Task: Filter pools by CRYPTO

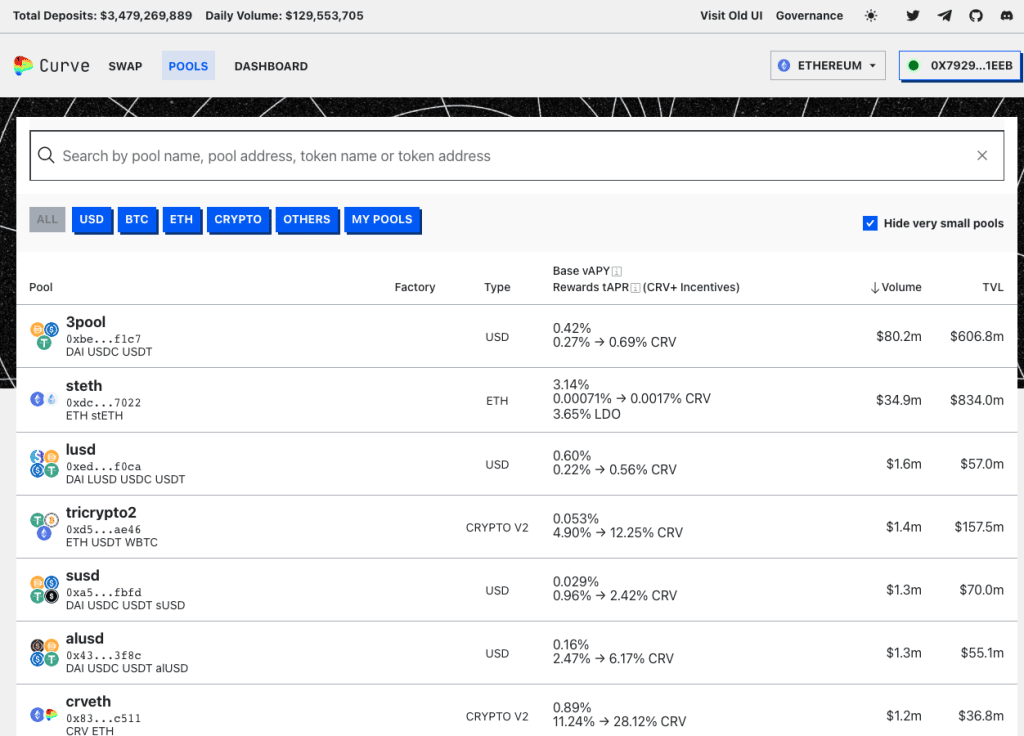Action: 238,219
